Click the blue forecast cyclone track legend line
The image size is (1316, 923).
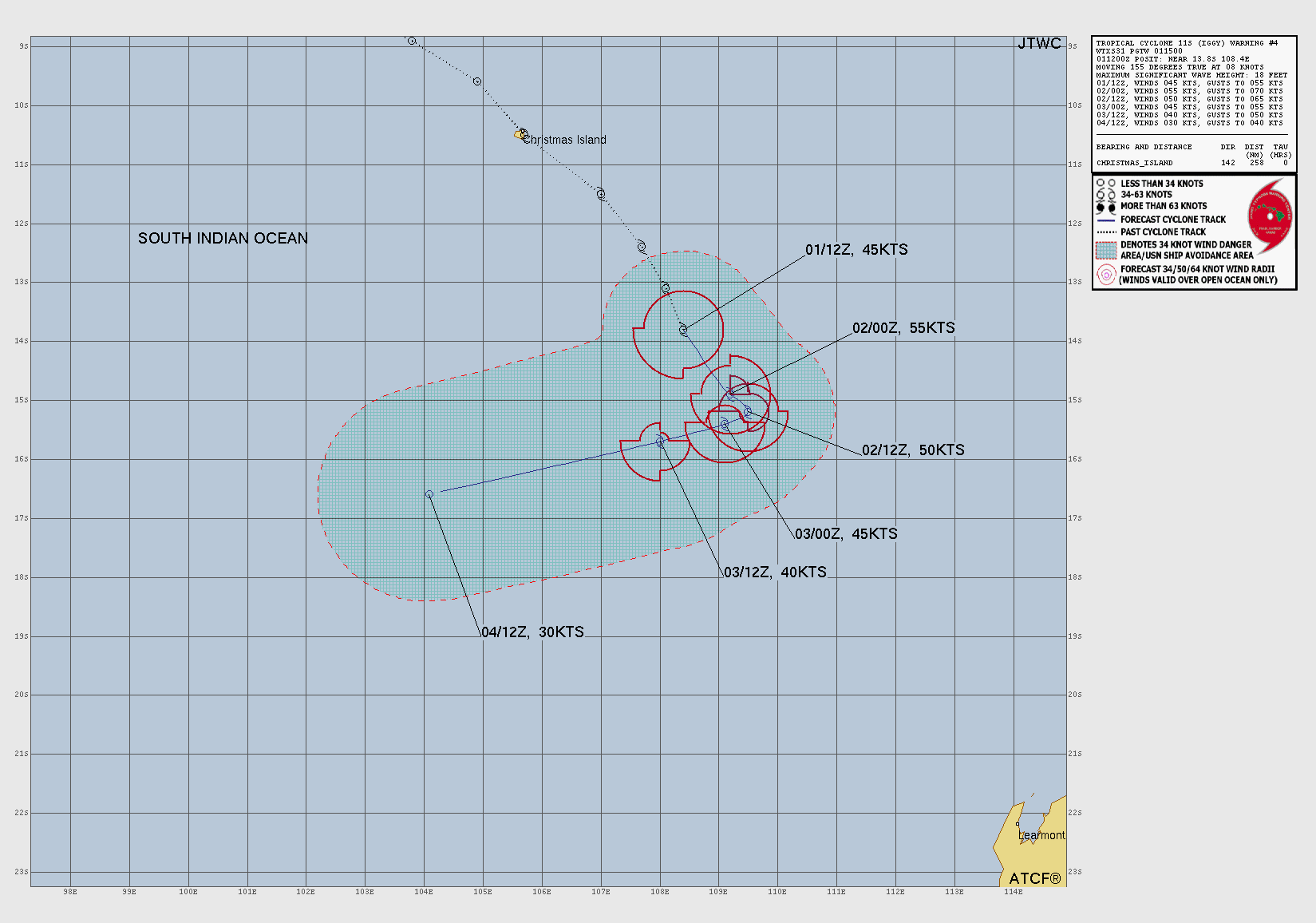coord(1105,220)
